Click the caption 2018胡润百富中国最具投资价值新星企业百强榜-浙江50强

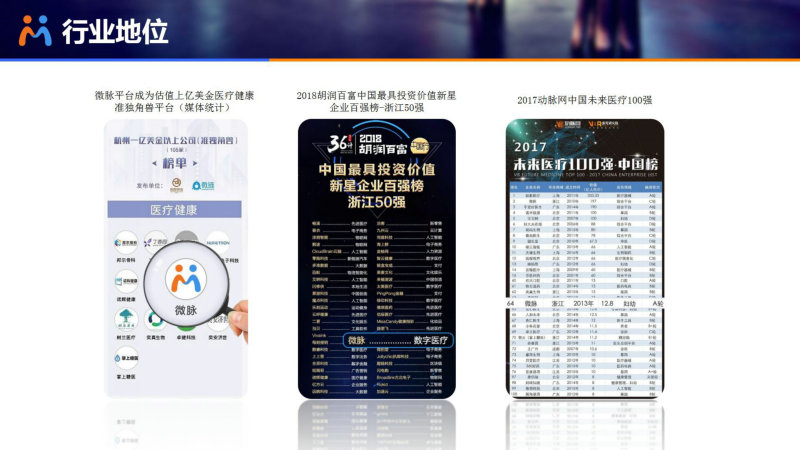tap(376, 101)
